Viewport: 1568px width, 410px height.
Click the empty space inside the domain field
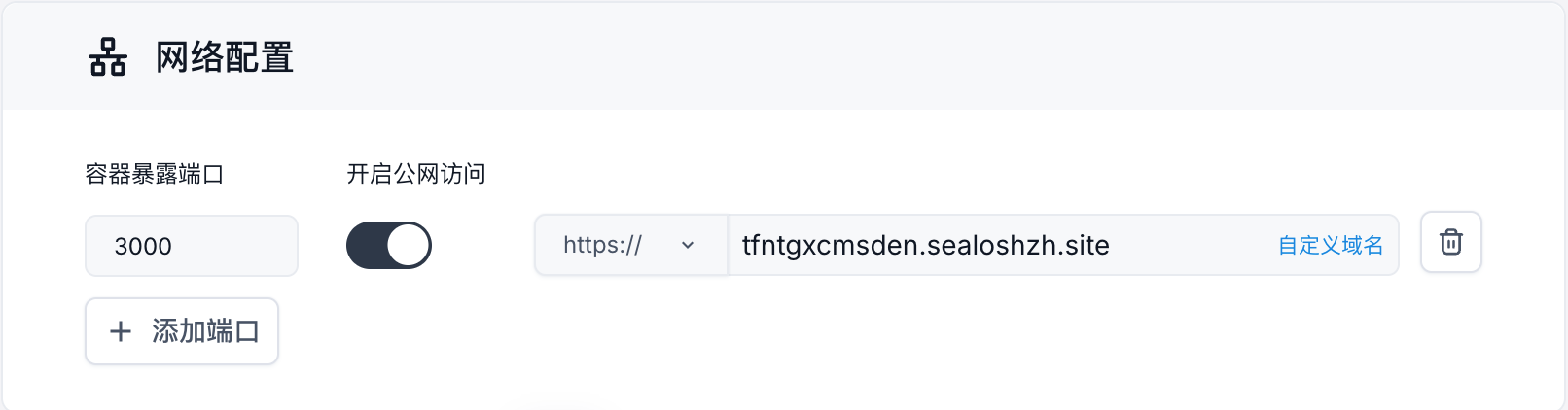click(1194, 245)
